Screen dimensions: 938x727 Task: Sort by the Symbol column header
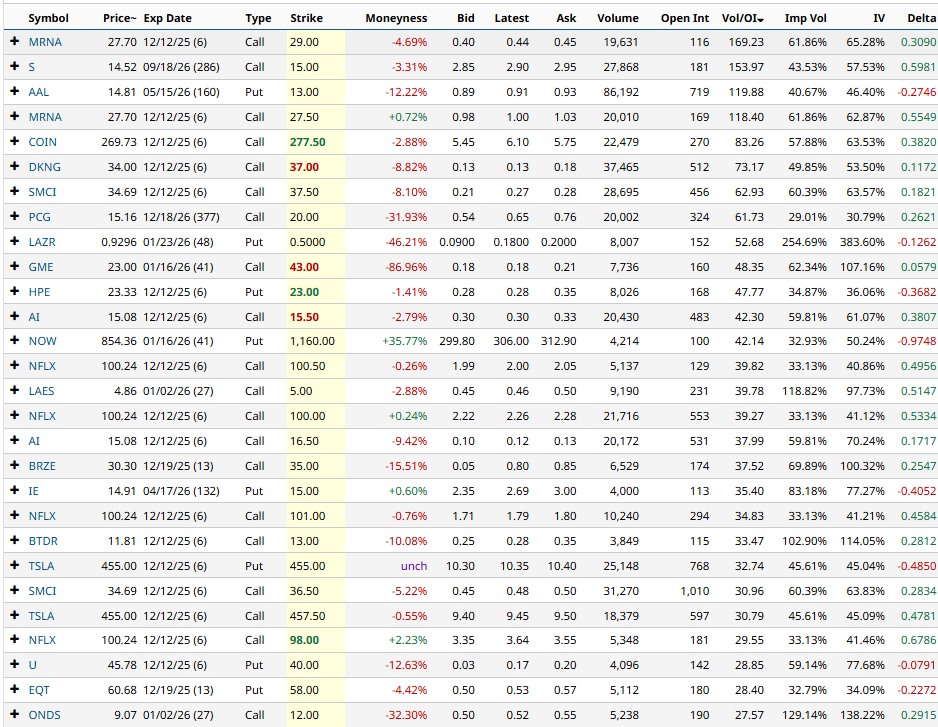(49, 17)
